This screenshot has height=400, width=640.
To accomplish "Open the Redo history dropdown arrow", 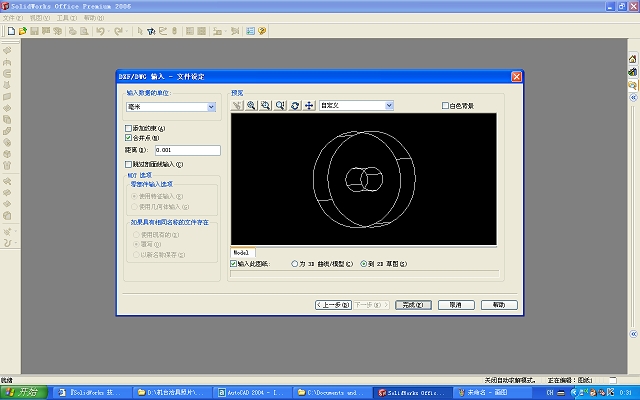I will (127, 31).
